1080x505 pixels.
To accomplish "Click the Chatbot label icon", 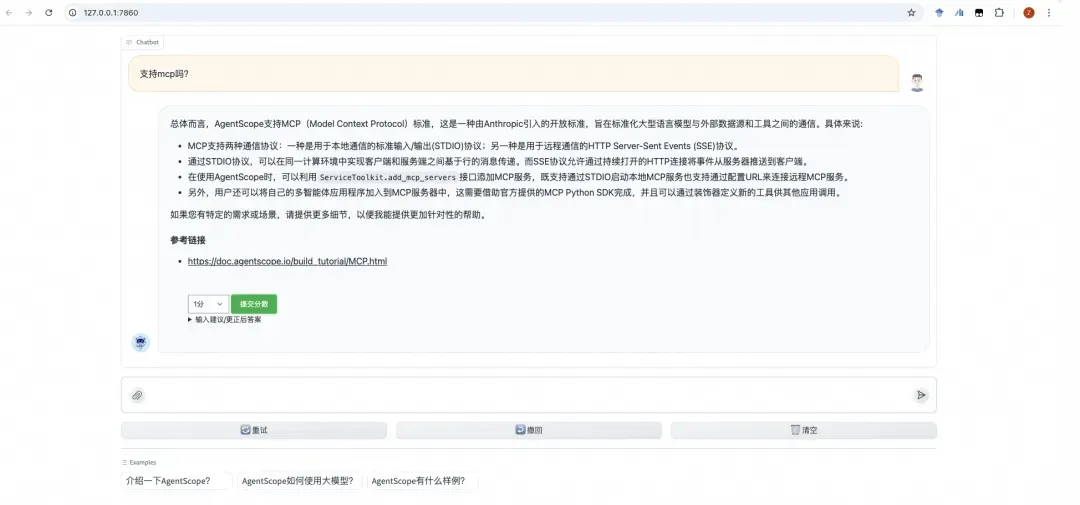I will [x=129, y=42].
